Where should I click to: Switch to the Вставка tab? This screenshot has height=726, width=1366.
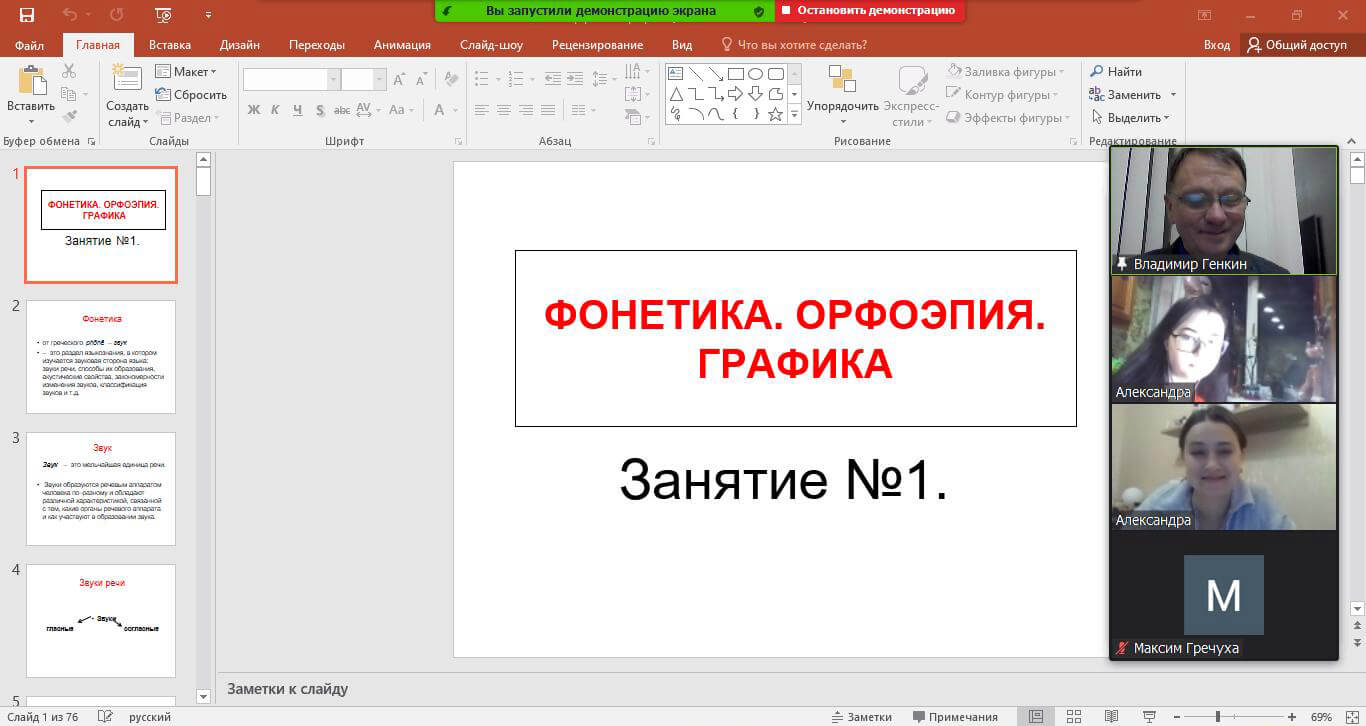170,45
